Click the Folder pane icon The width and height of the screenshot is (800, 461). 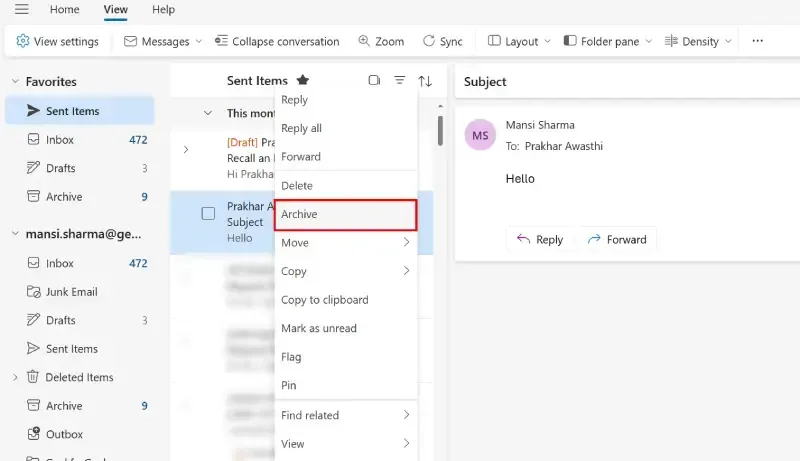569,41
